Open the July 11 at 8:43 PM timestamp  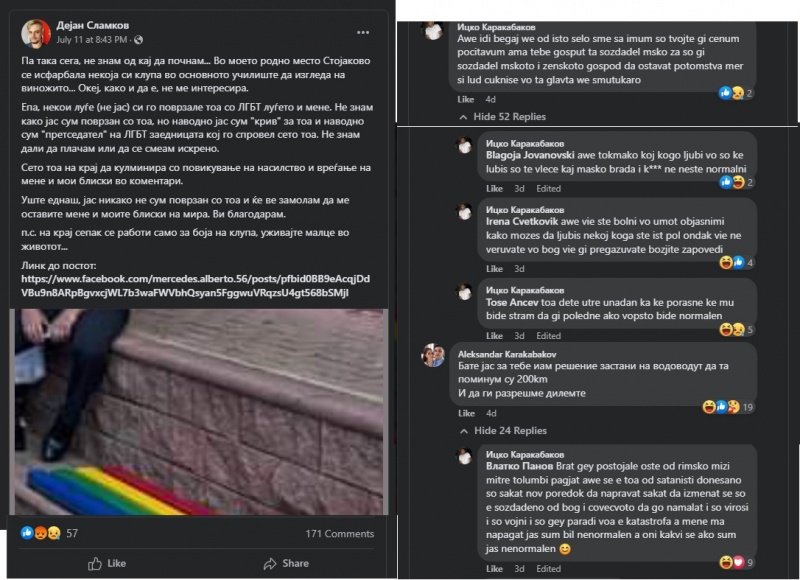(91, 40)
